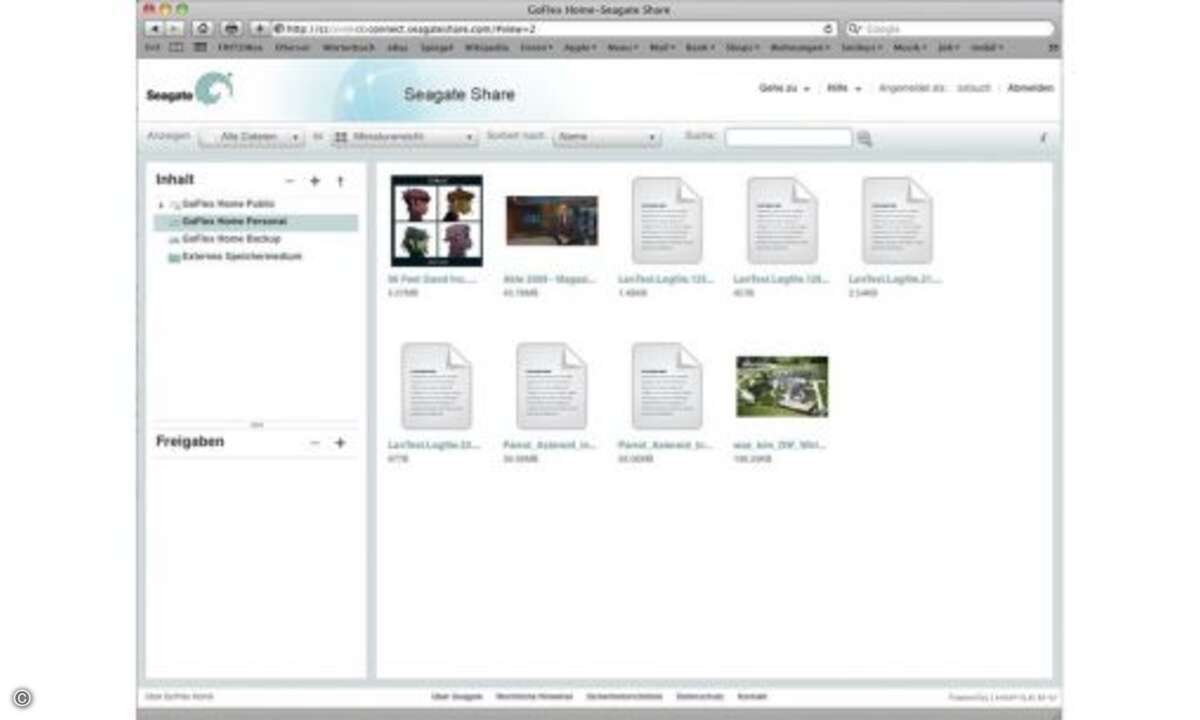Click the Spiegel bookmark
The height and width of the screenshot is (720, 1200).
[435, 47]
